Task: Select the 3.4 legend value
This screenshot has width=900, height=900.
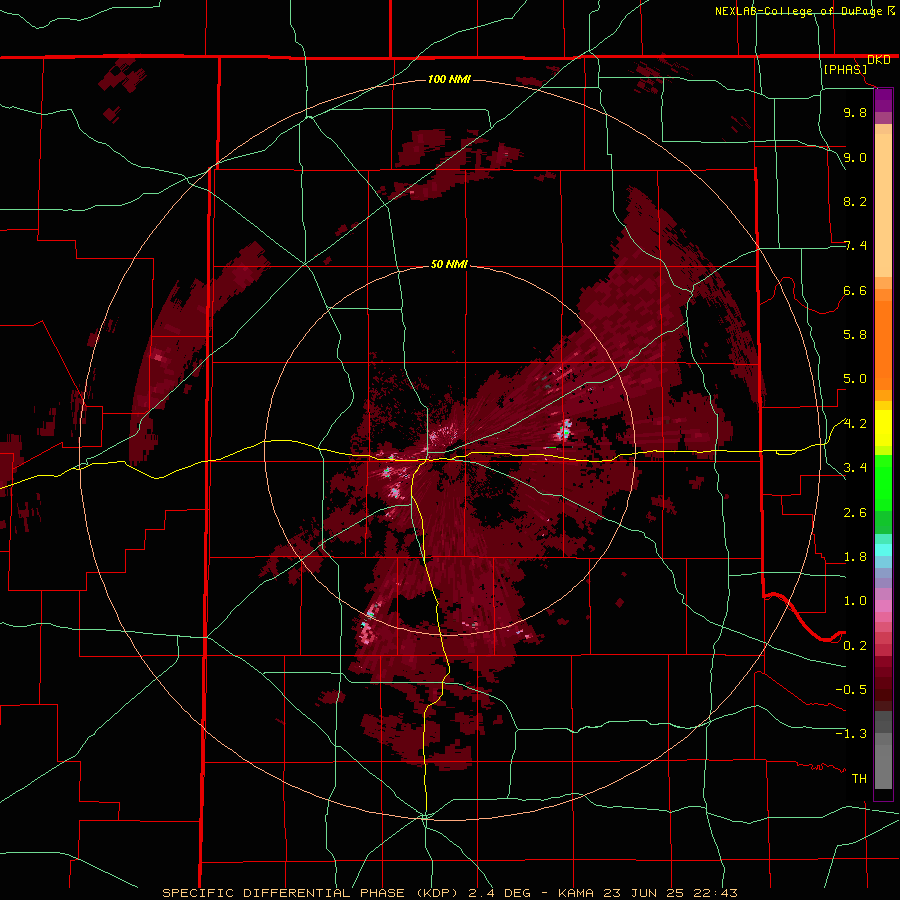Action: [x=855, y=468]
